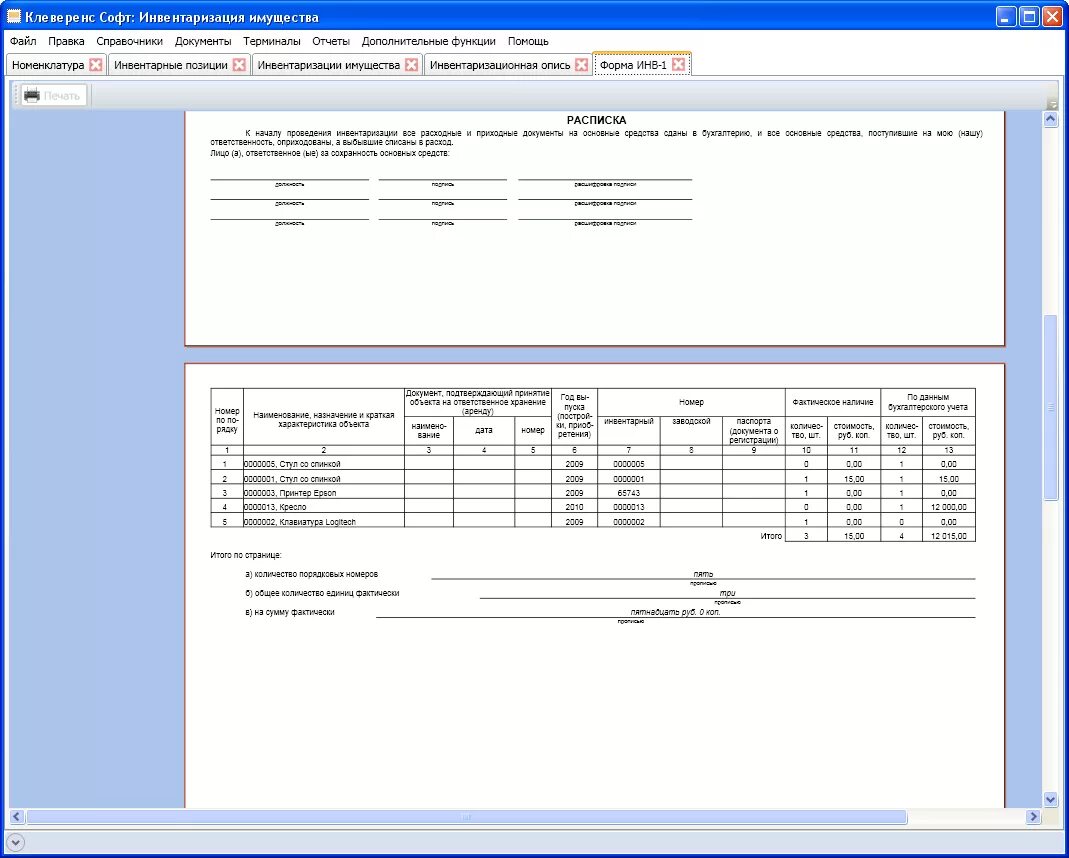The width and height of the screenshot is (1069, 858).
Task: Click 'Год выпуска' column header
Action: coord(574,416)
